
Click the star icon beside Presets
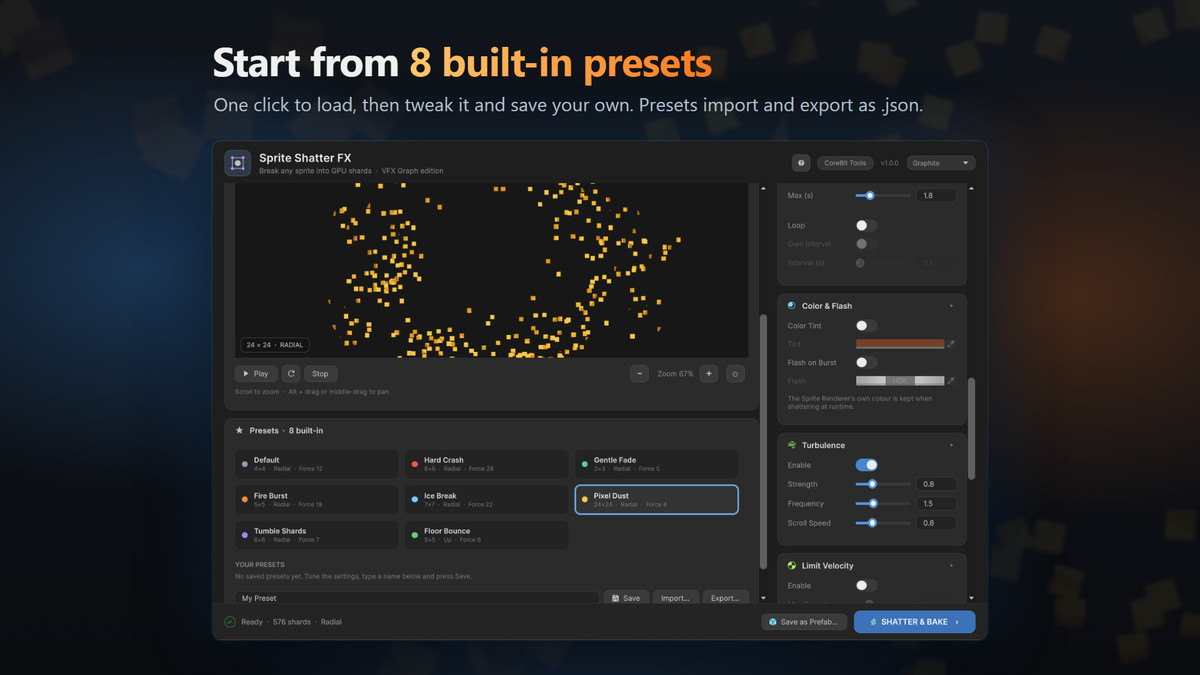239,430
